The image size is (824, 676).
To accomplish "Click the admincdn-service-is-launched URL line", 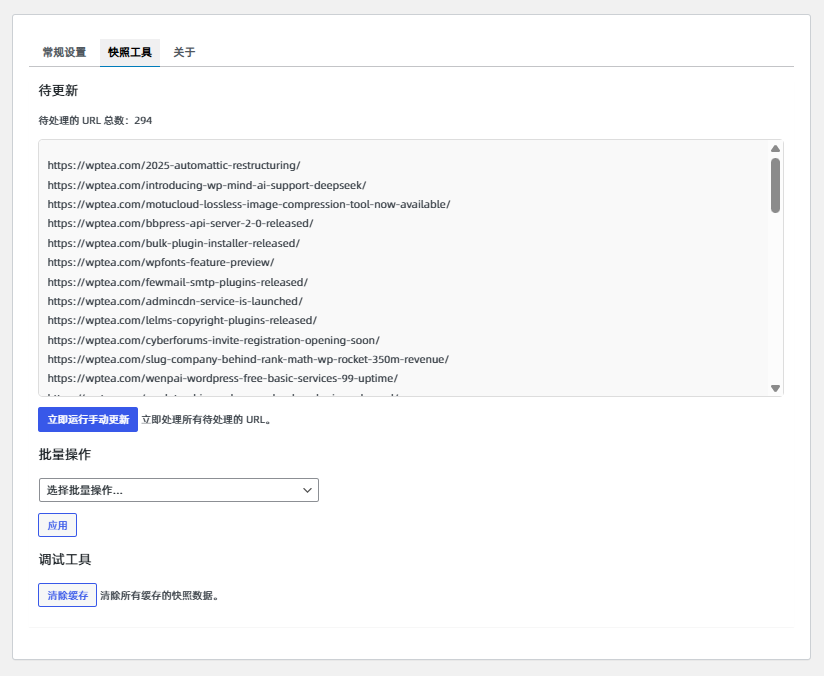I will 175,301.
